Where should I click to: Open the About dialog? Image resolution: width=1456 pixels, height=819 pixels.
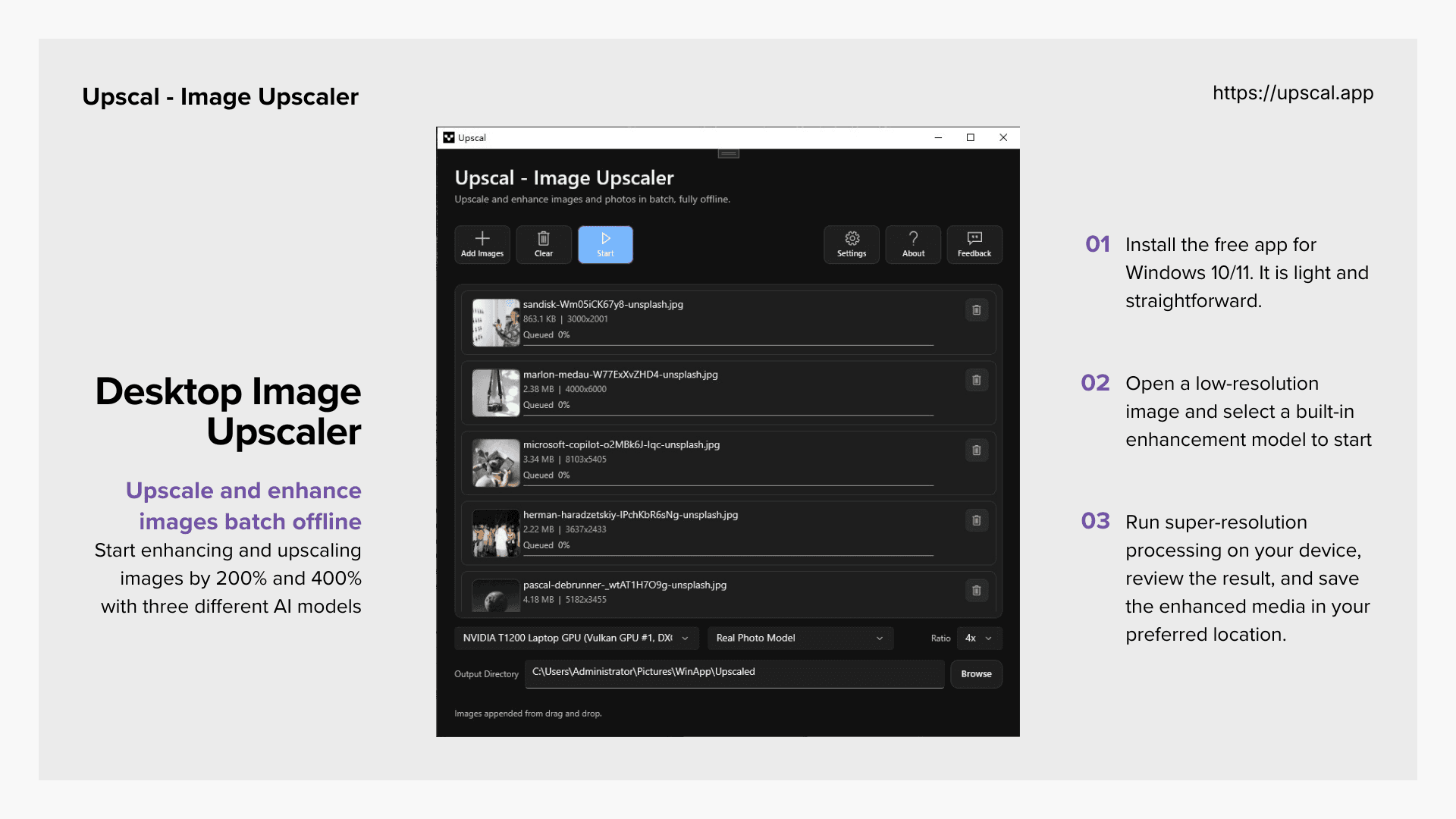[x=913, y=244]
